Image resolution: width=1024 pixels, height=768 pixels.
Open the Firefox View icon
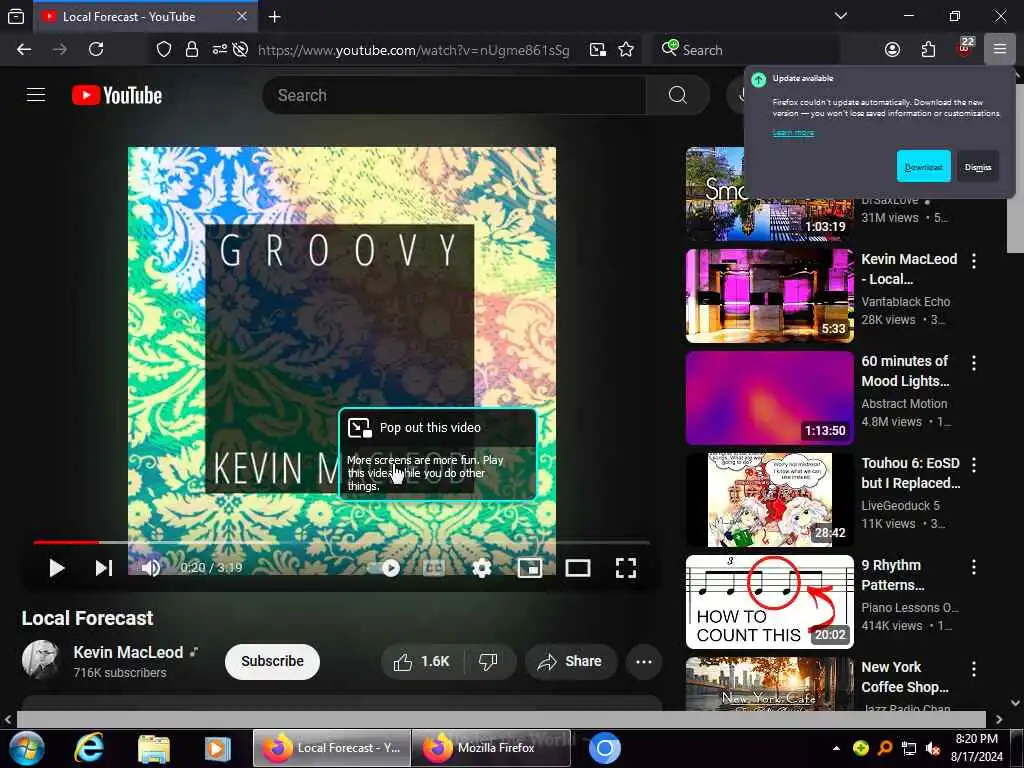[x=16, y=16]
